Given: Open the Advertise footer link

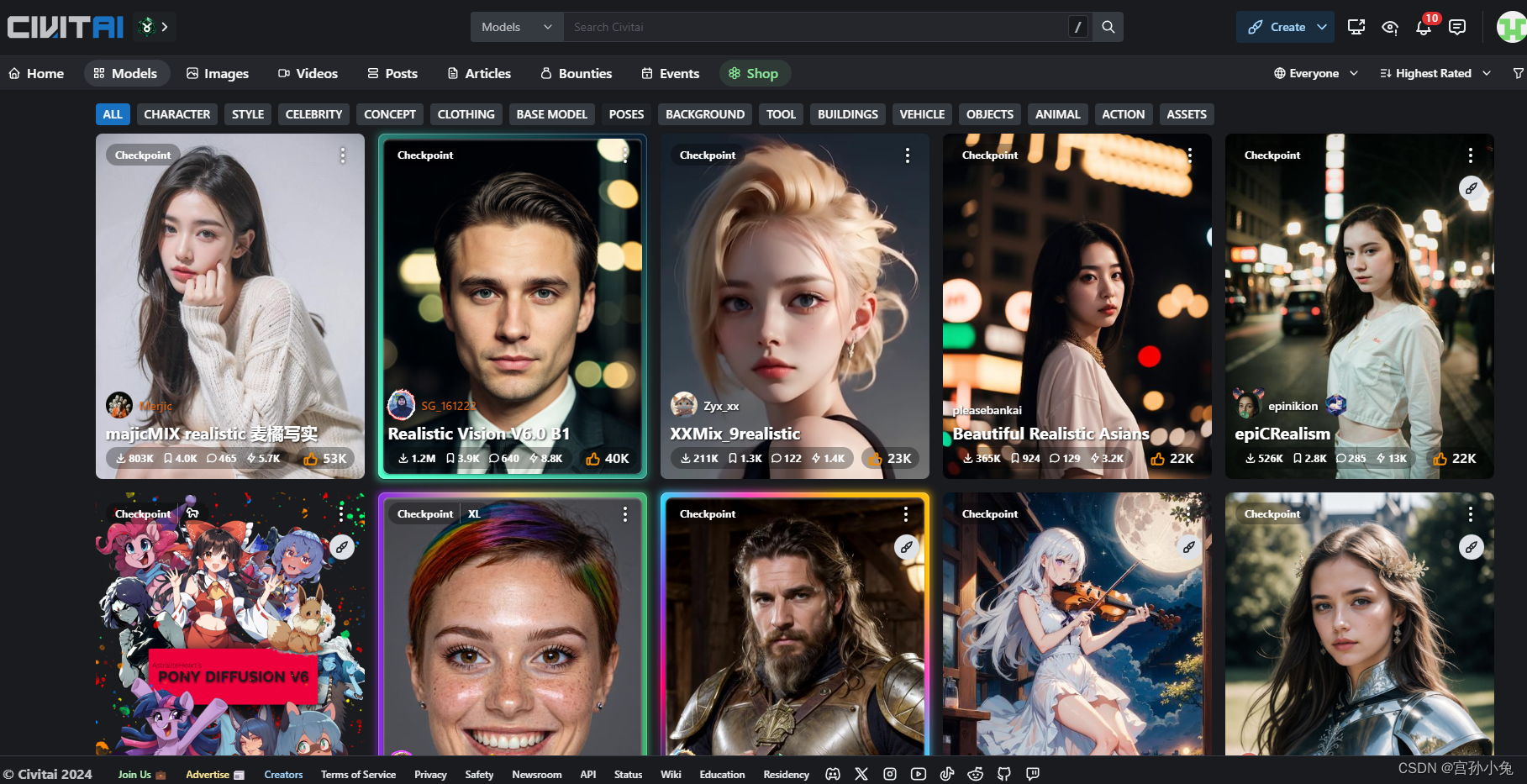Looking at the screenshot, I should (215, 774).
